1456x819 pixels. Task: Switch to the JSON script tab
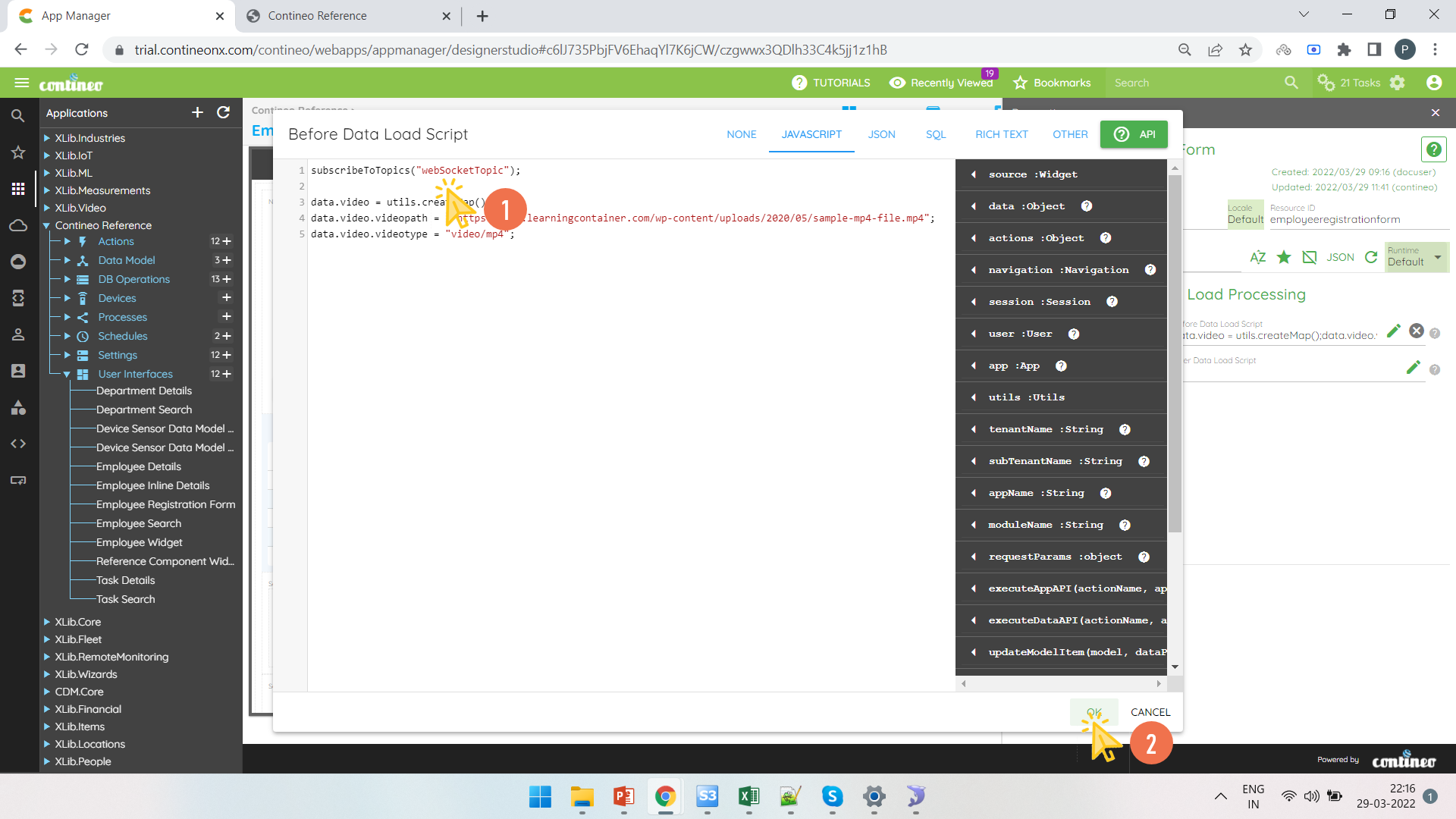pos(881,134)
